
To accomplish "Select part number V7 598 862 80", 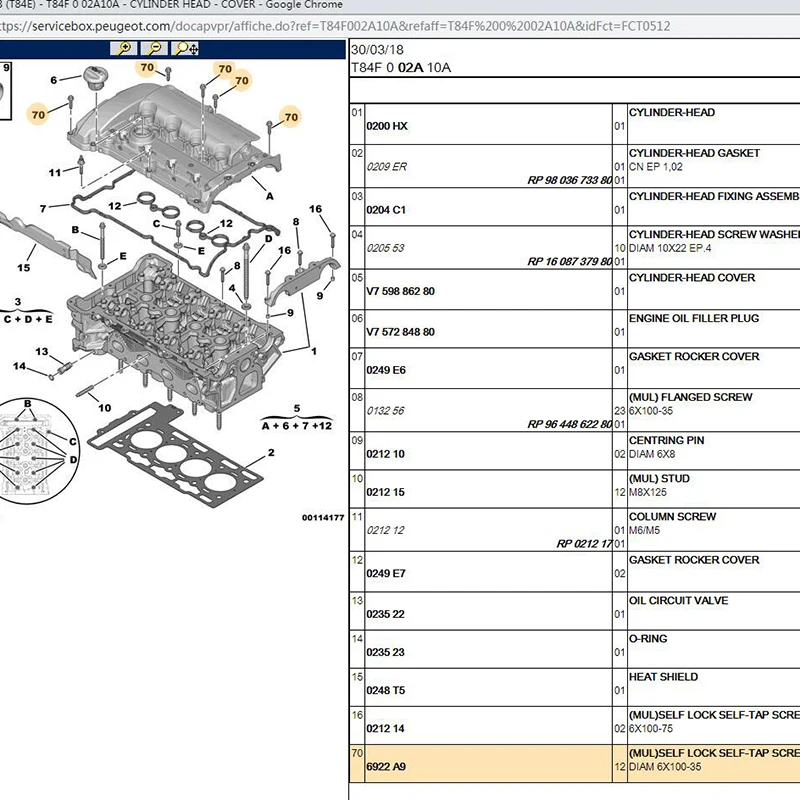I will pos(401,291).
